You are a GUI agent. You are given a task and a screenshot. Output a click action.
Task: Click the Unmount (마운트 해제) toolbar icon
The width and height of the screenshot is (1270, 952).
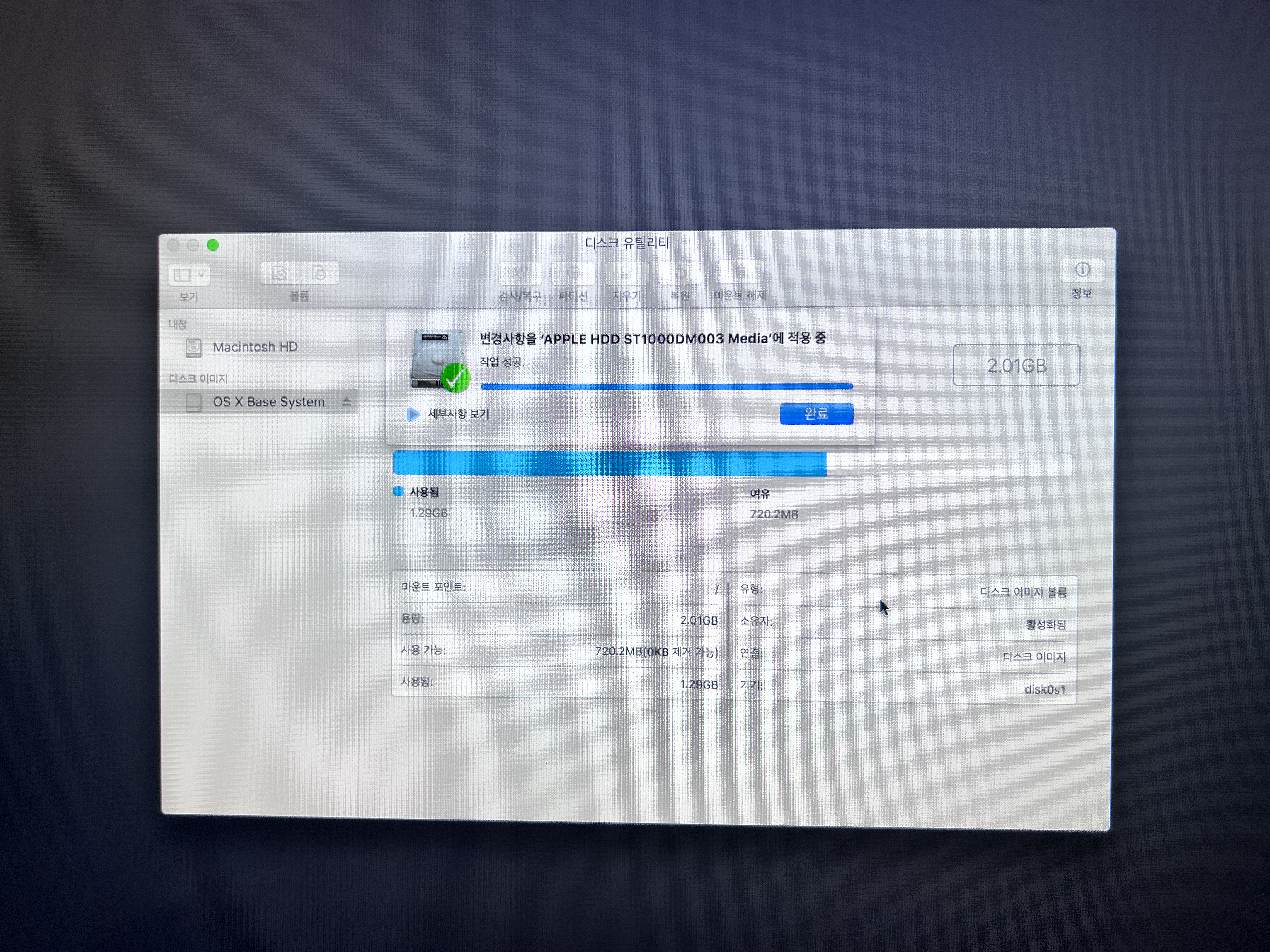click(x=740, y=272)
